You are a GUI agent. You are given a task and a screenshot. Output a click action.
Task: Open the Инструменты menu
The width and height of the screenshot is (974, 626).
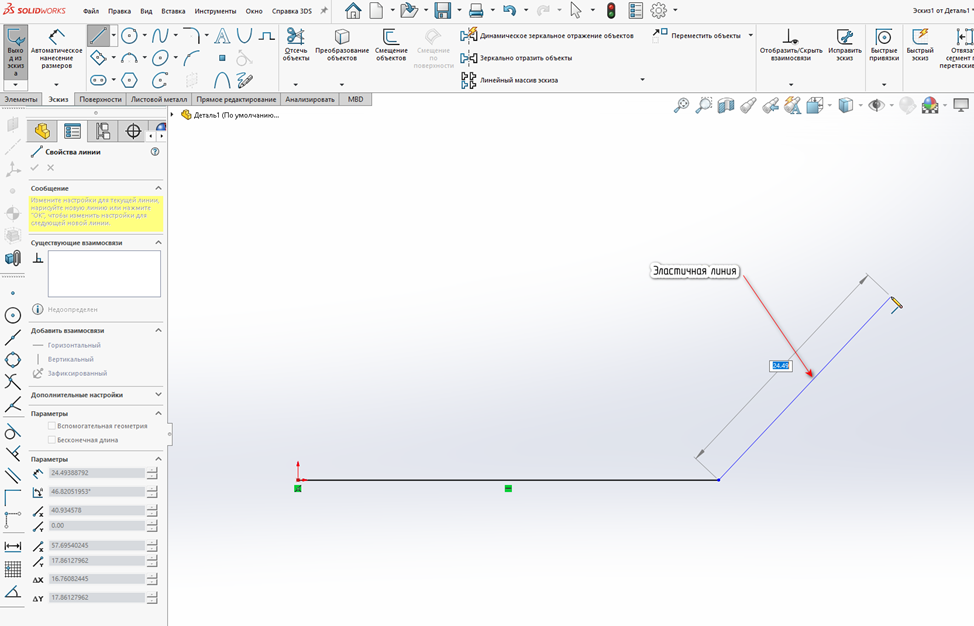tap(215, 11)
